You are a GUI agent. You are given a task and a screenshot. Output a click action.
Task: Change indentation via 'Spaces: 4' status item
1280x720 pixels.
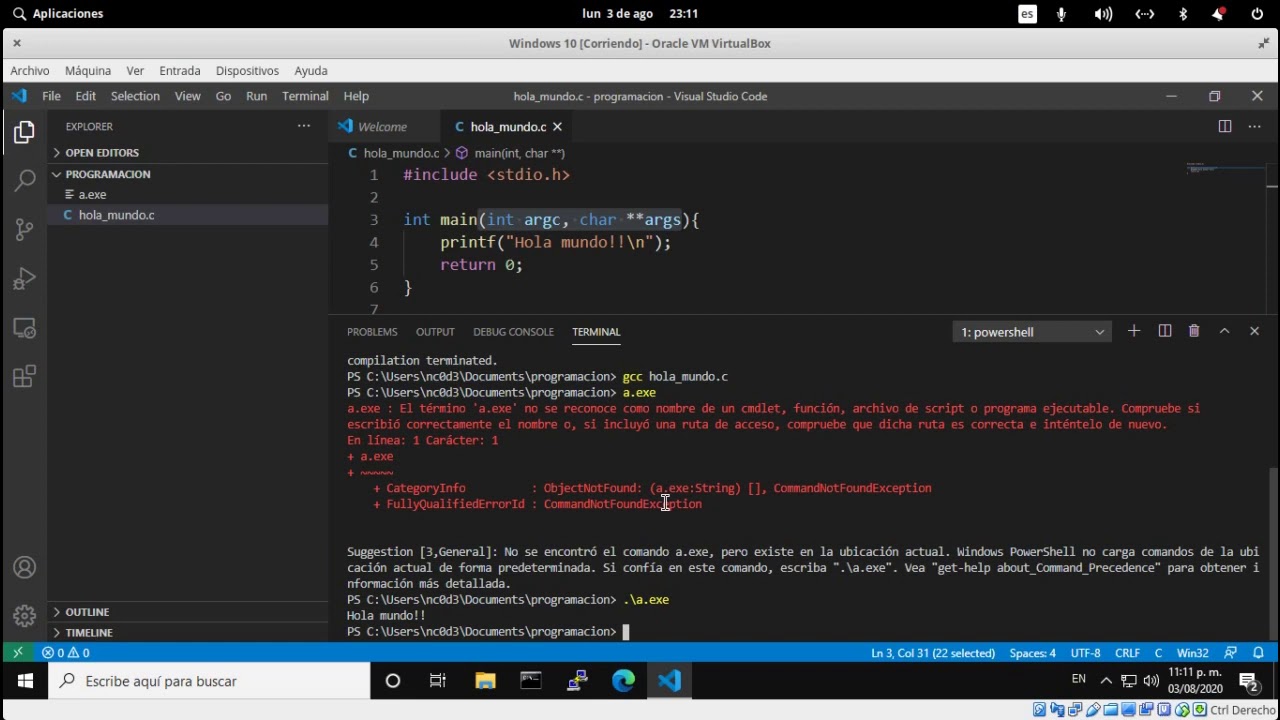(x=1032, y=653)
